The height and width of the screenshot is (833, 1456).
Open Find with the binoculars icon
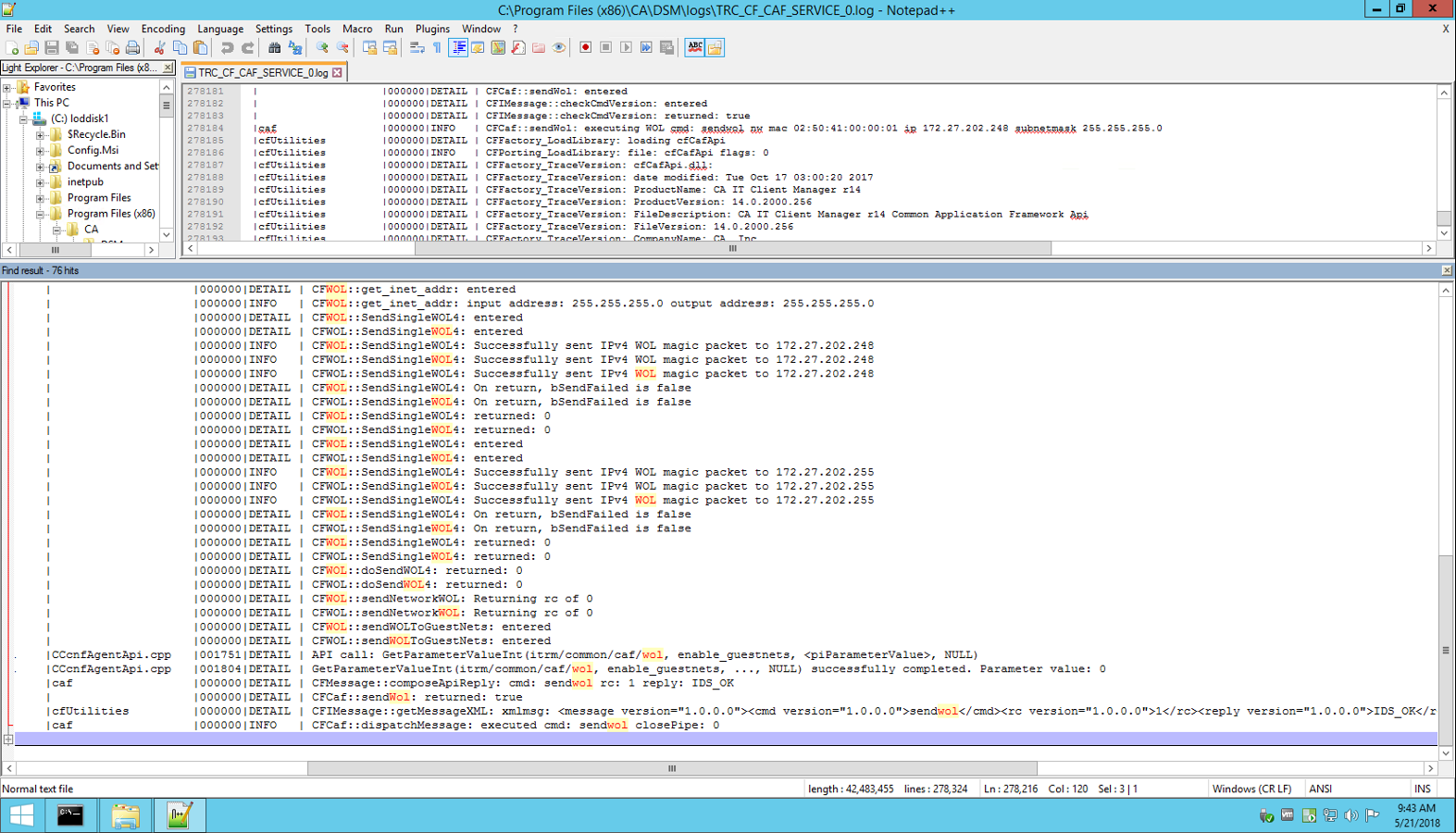[274, 47]
